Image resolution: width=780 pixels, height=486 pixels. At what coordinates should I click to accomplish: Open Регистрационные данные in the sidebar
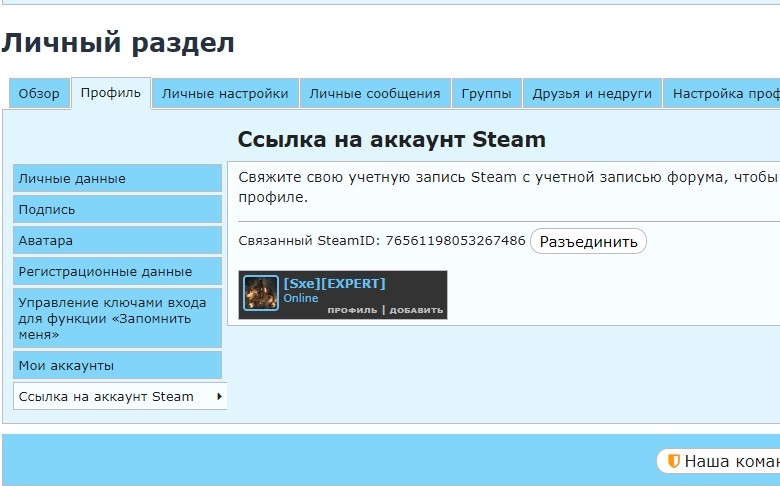pyautogui.click(x=117, y=272)
